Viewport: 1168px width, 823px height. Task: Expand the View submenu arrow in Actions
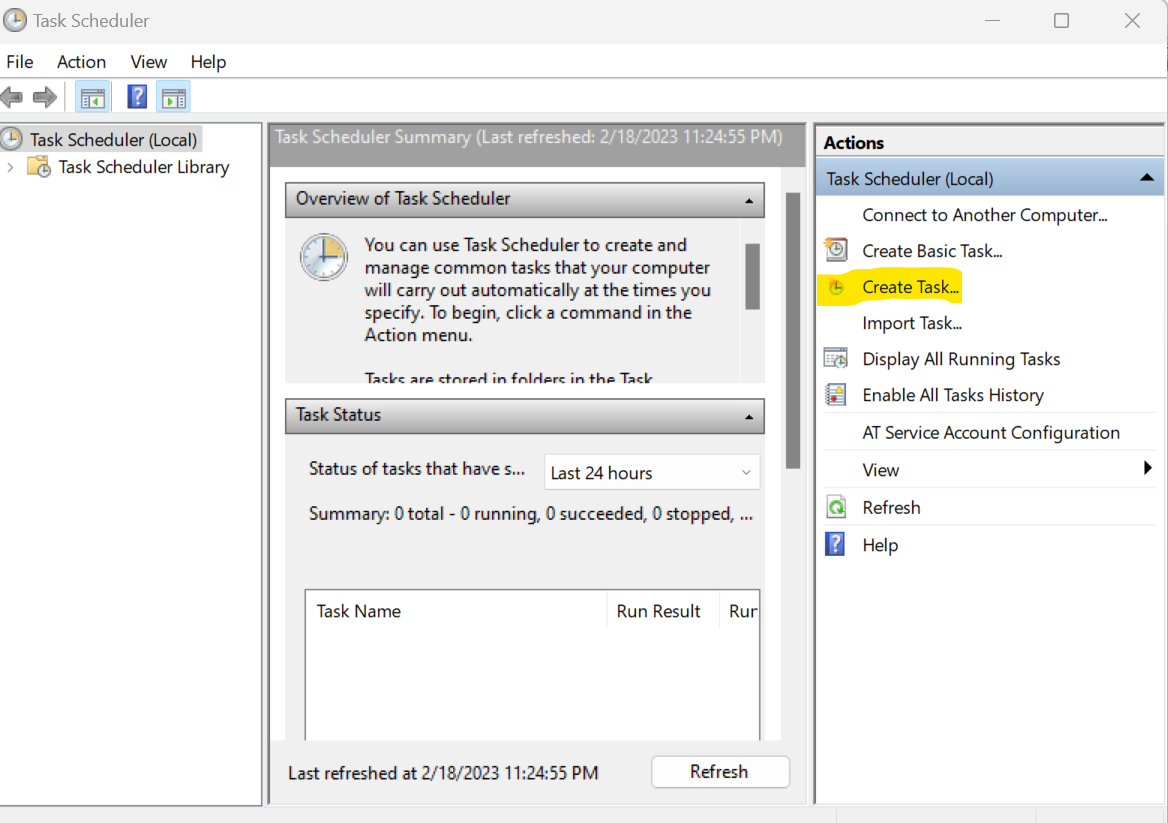[1147, 468]
